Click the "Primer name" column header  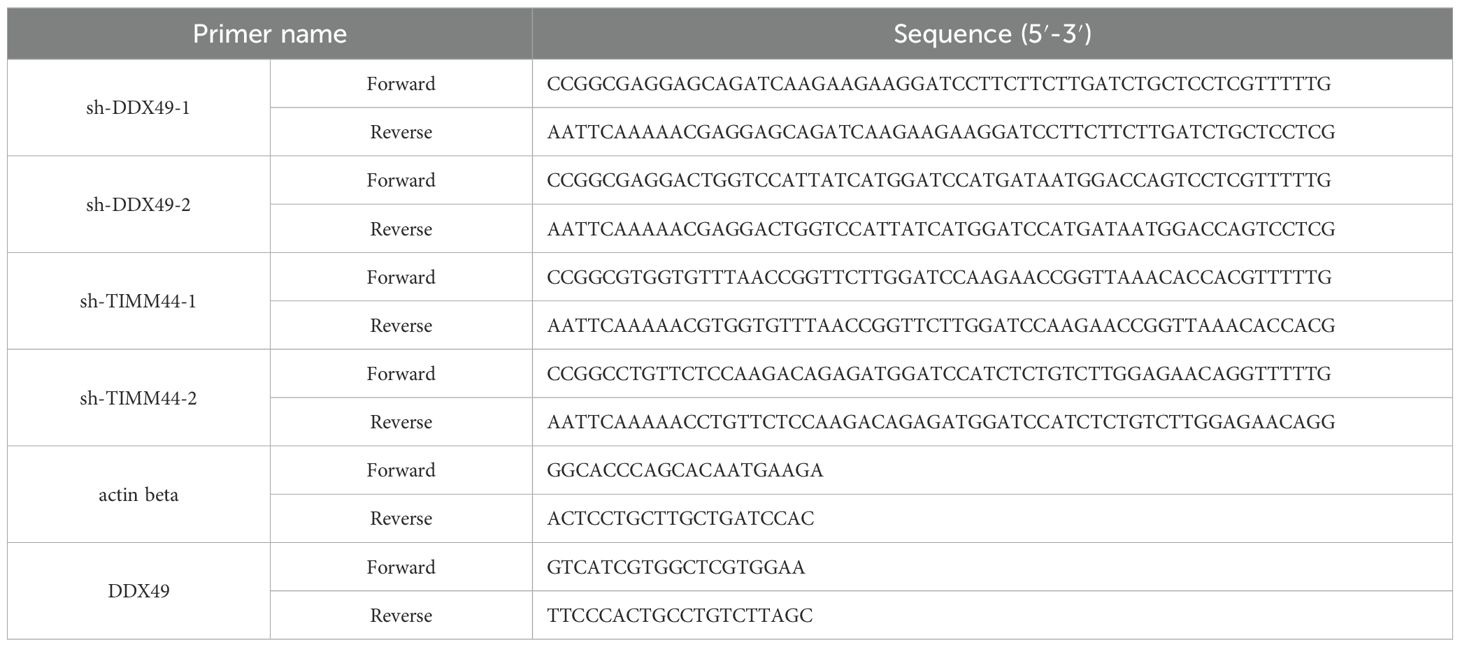click(x=269, y=34)
